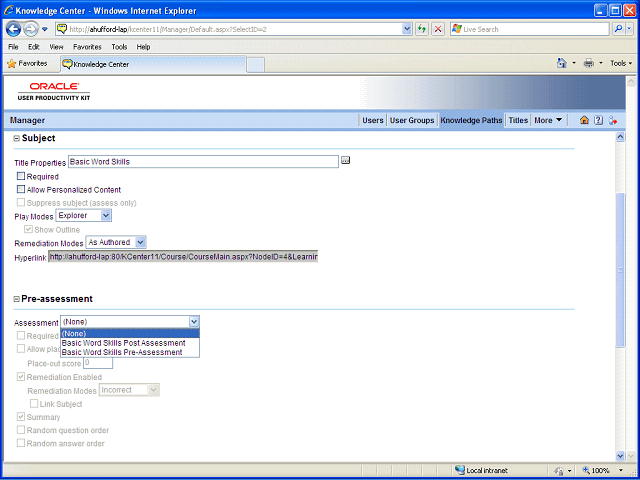Open the command bar Tools dropdown
640x480 pixels.
(621, 63)
